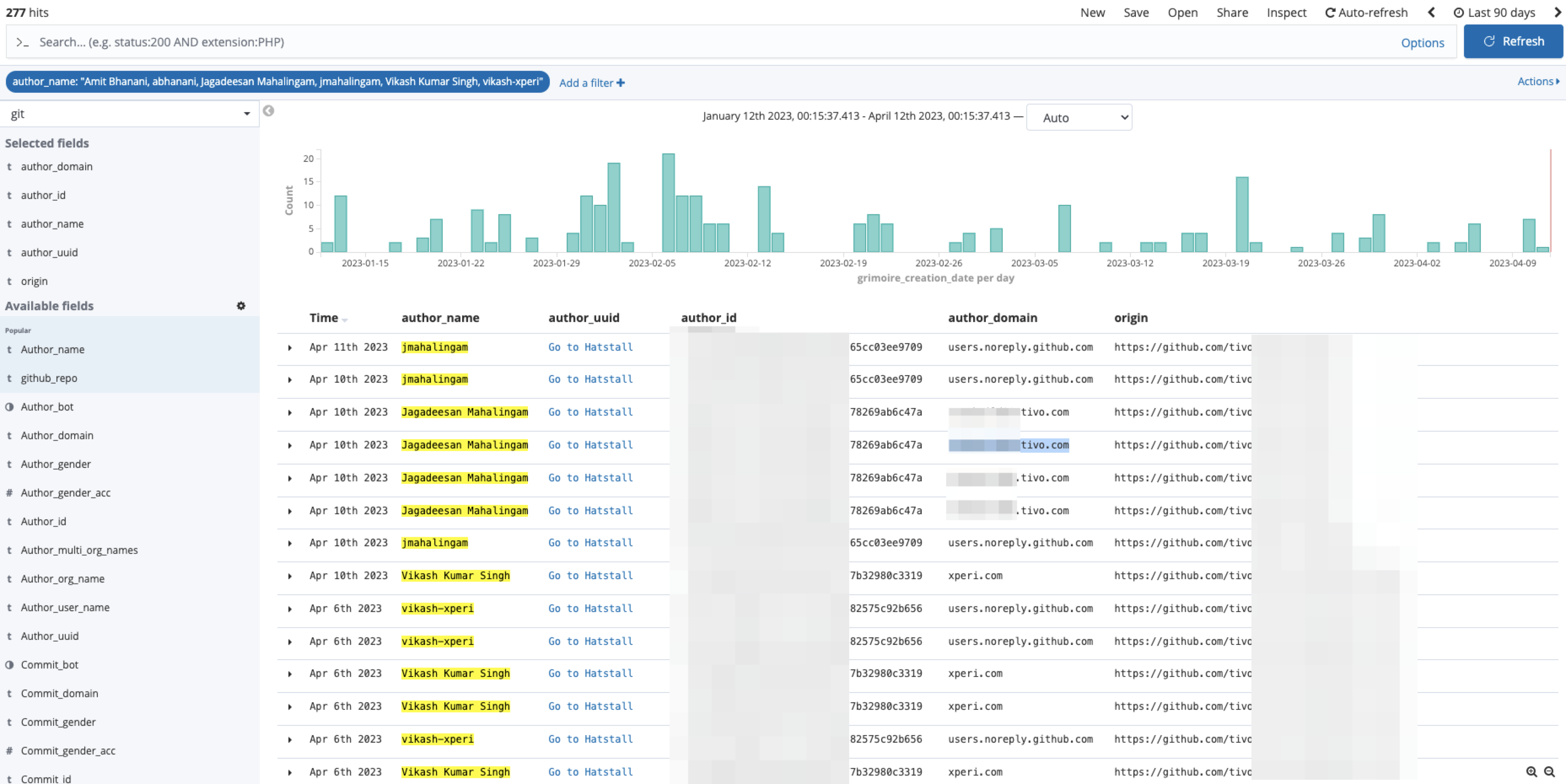Open the Auto interval dropdown

click(1079, 117)
